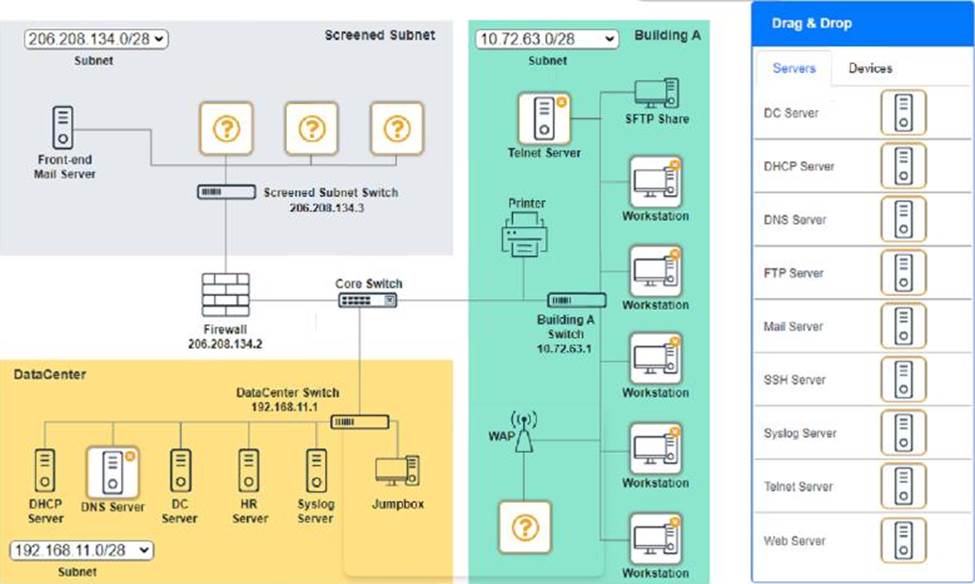This screenshot has height=584, width=975.
Task: Open the Screened Subnet 206.208.134.0/28 dropdown
Action: 96,39
